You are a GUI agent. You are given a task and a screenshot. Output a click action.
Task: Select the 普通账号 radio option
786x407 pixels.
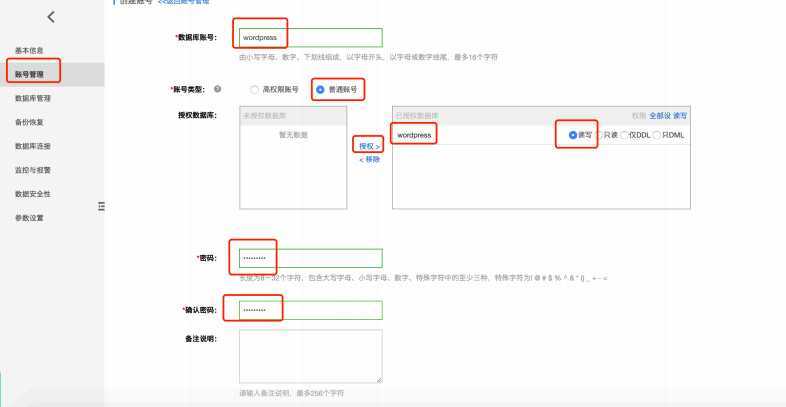(x=320, y=90)
